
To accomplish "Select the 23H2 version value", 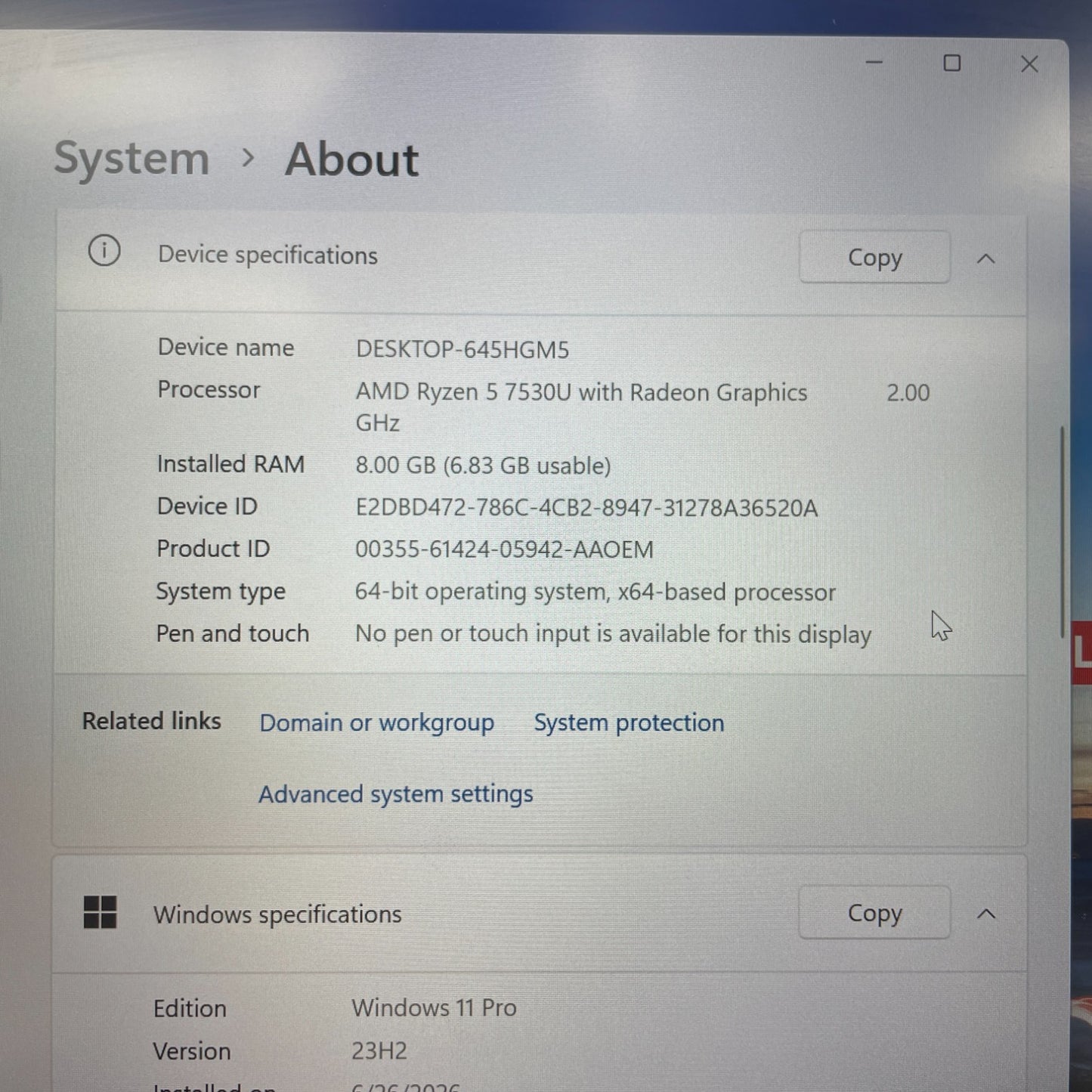I will (x=379, y=1050).
